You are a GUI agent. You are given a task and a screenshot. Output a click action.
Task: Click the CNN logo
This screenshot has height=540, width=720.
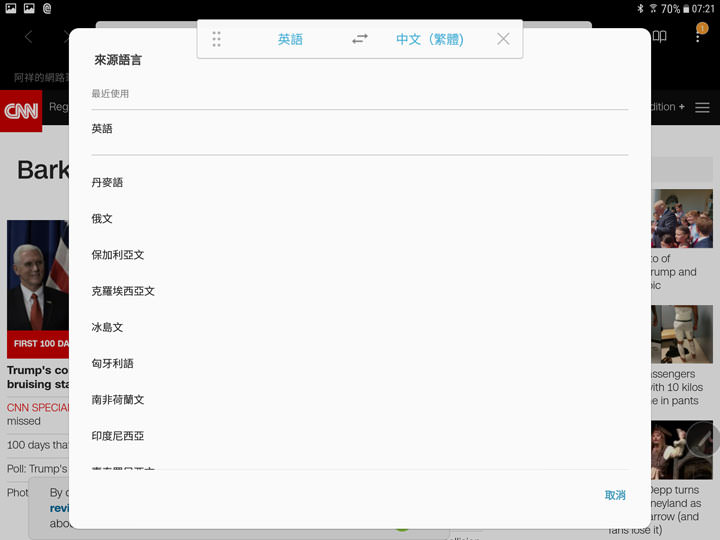coord(21,111)
